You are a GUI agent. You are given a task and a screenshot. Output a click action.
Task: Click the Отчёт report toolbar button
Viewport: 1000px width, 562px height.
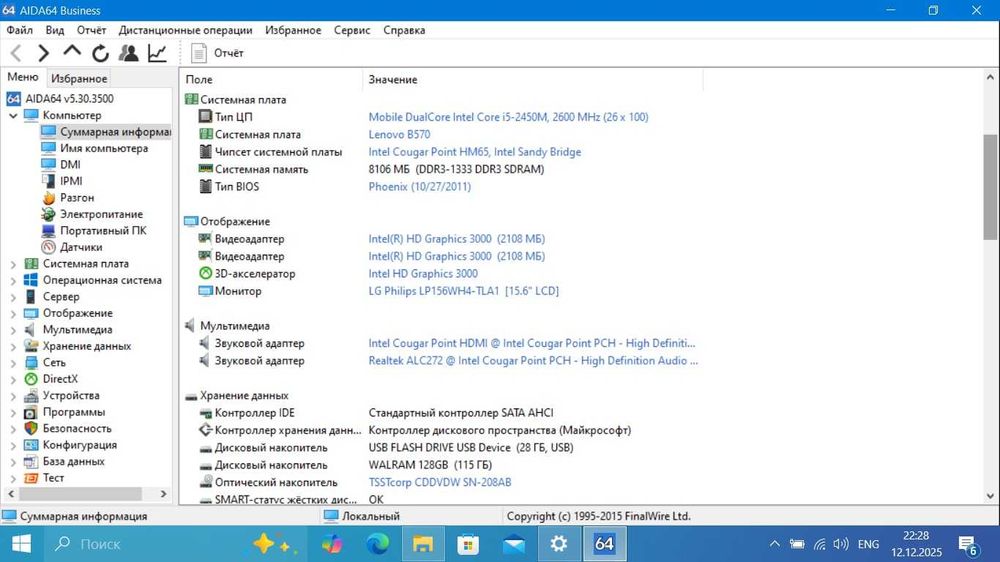click(217, 53)
